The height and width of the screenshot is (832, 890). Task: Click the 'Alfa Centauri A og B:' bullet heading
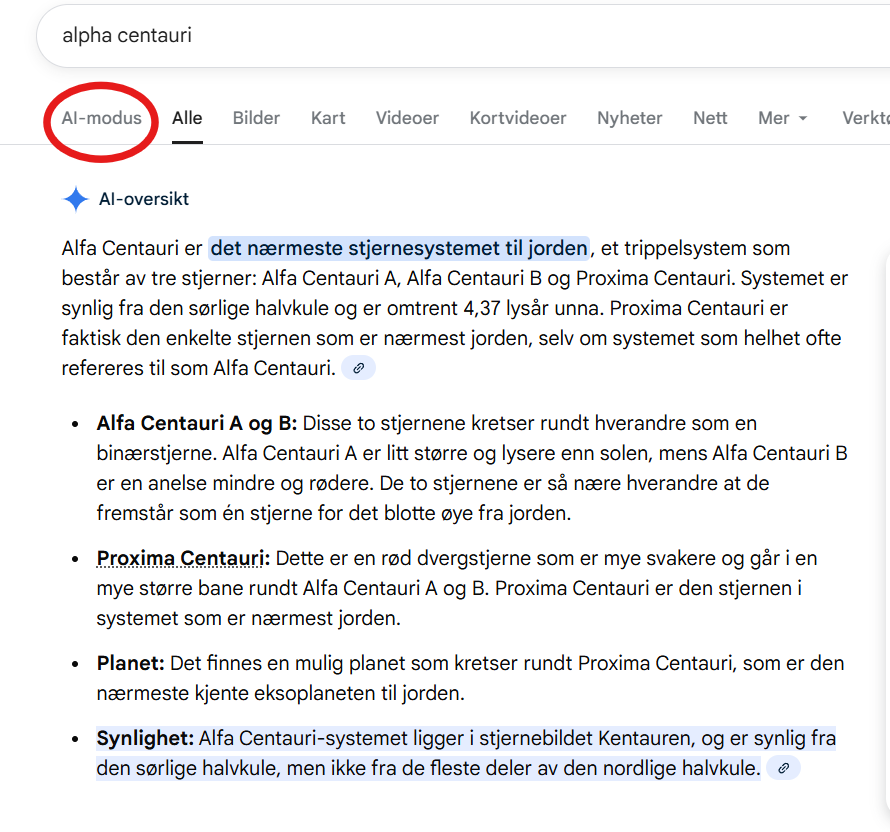coord(196,423)
